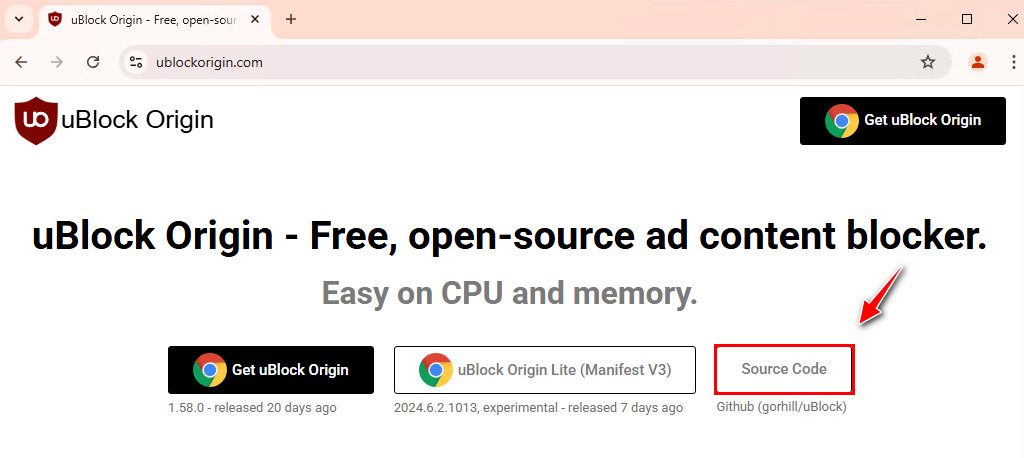Screen dimensions: 1024x458
Task: Open a new tab with the plus button
Action: point(291,19)
